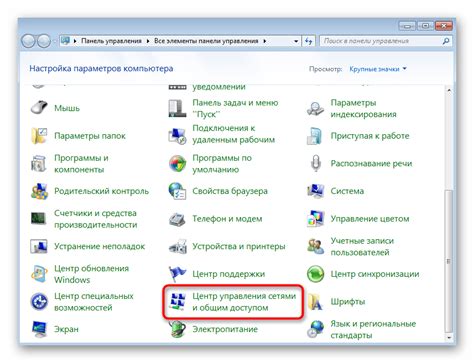Click Устройства и принтеры icon
This screenshot has height=363, width=474.
tap(177, 246)
